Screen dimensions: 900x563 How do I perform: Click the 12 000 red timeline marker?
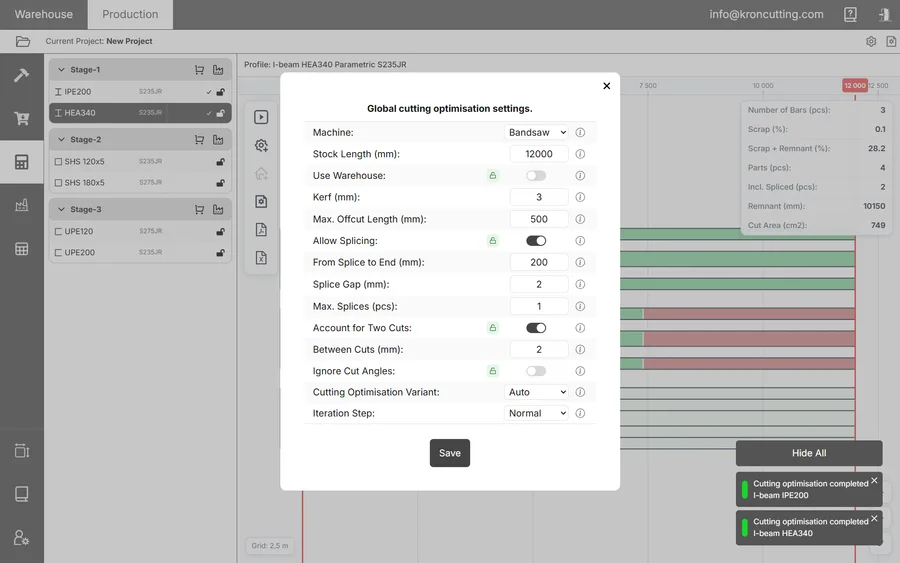click(x=855, y=86)
